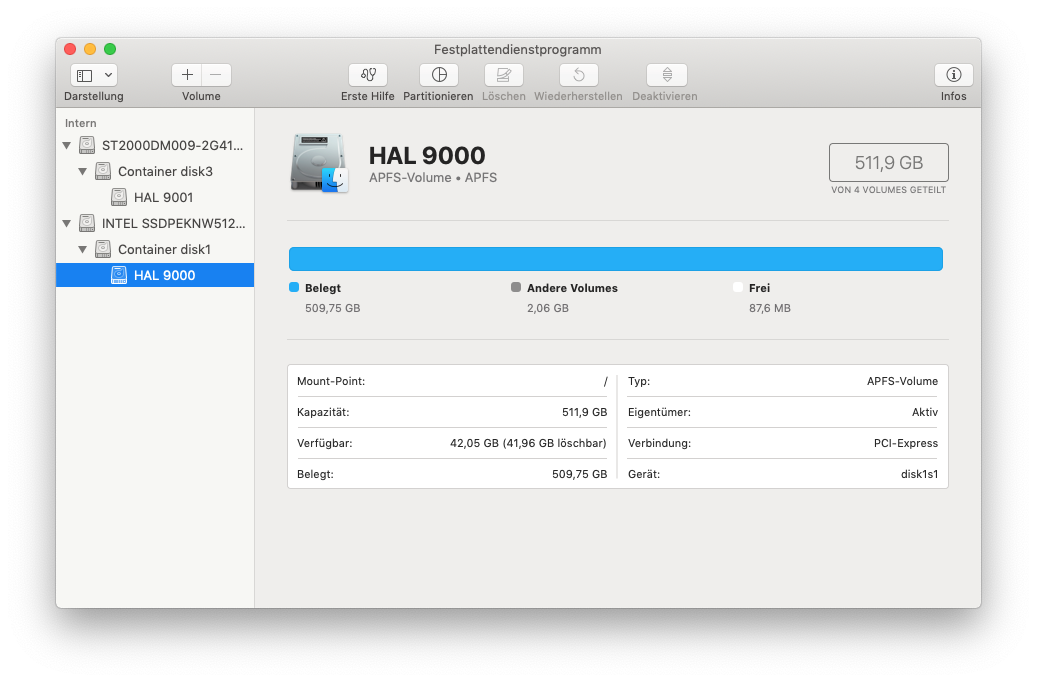The width and height of the screenshot is (1037, 682).
Task: Click the Container disk1 icon
Action: (103, 249)
